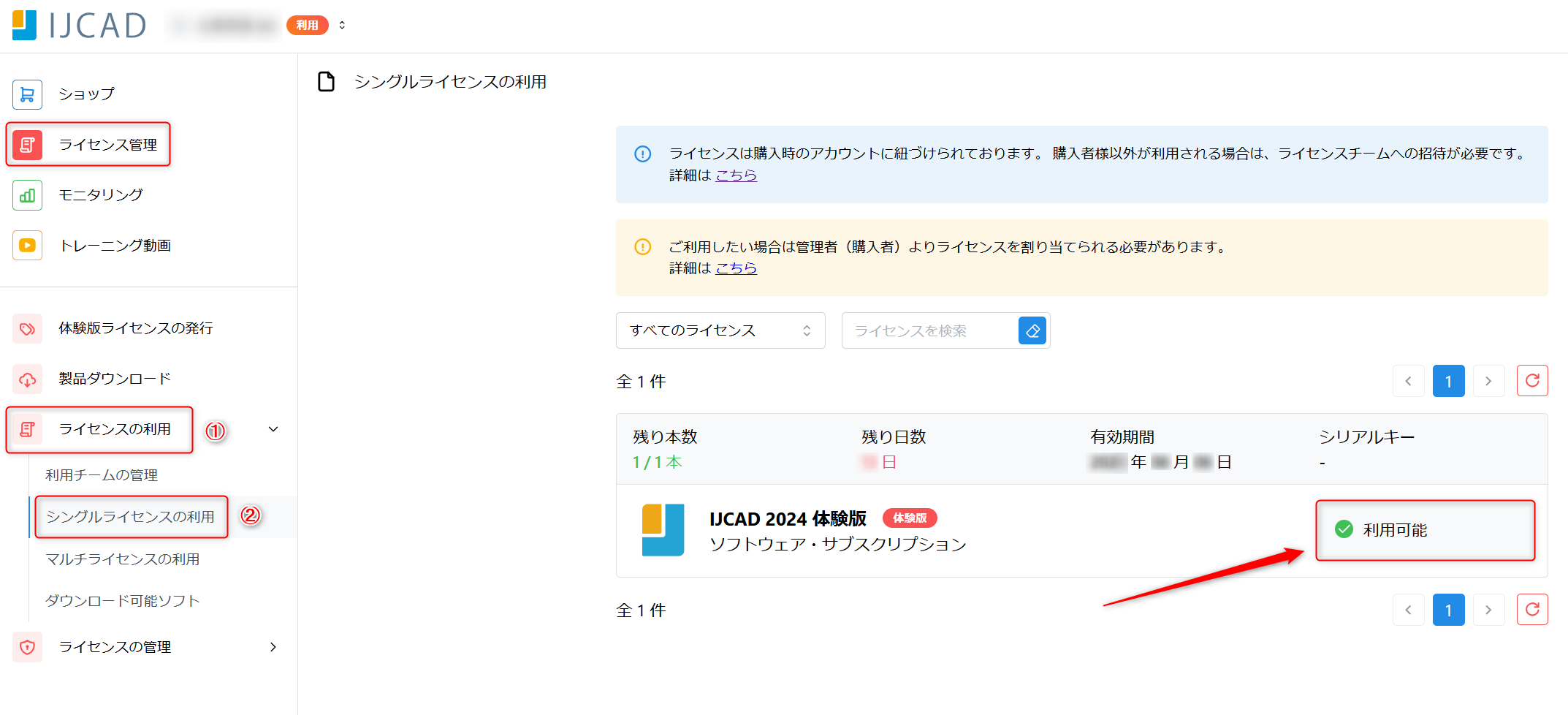This screenshot has height=715, width=1568.
Task: Open the すべてのライセンス filter dropdown
Action: pyautogui.click(x=720, y=330)
